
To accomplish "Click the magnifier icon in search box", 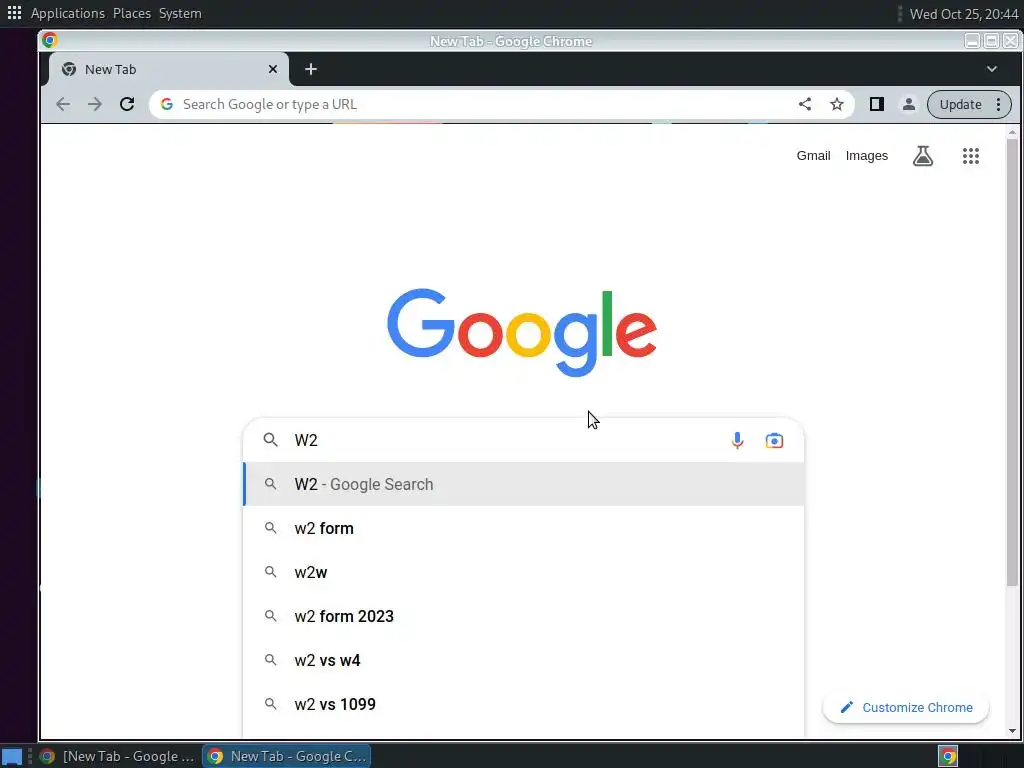I will 270,440.
